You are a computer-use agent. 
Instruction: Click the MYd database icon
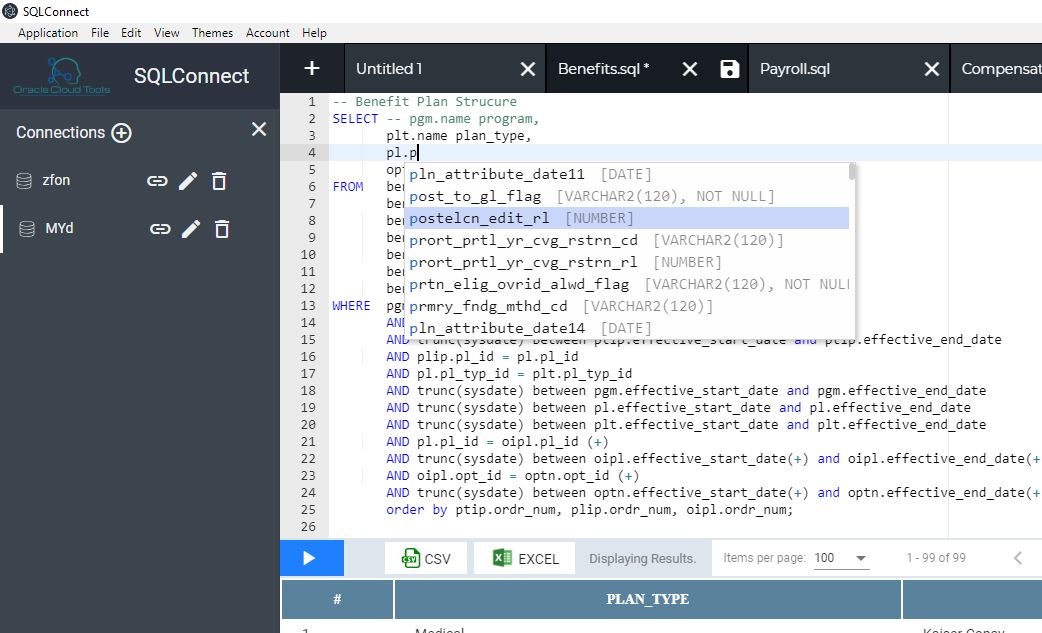pyautogui.click(x=27, y=229)
